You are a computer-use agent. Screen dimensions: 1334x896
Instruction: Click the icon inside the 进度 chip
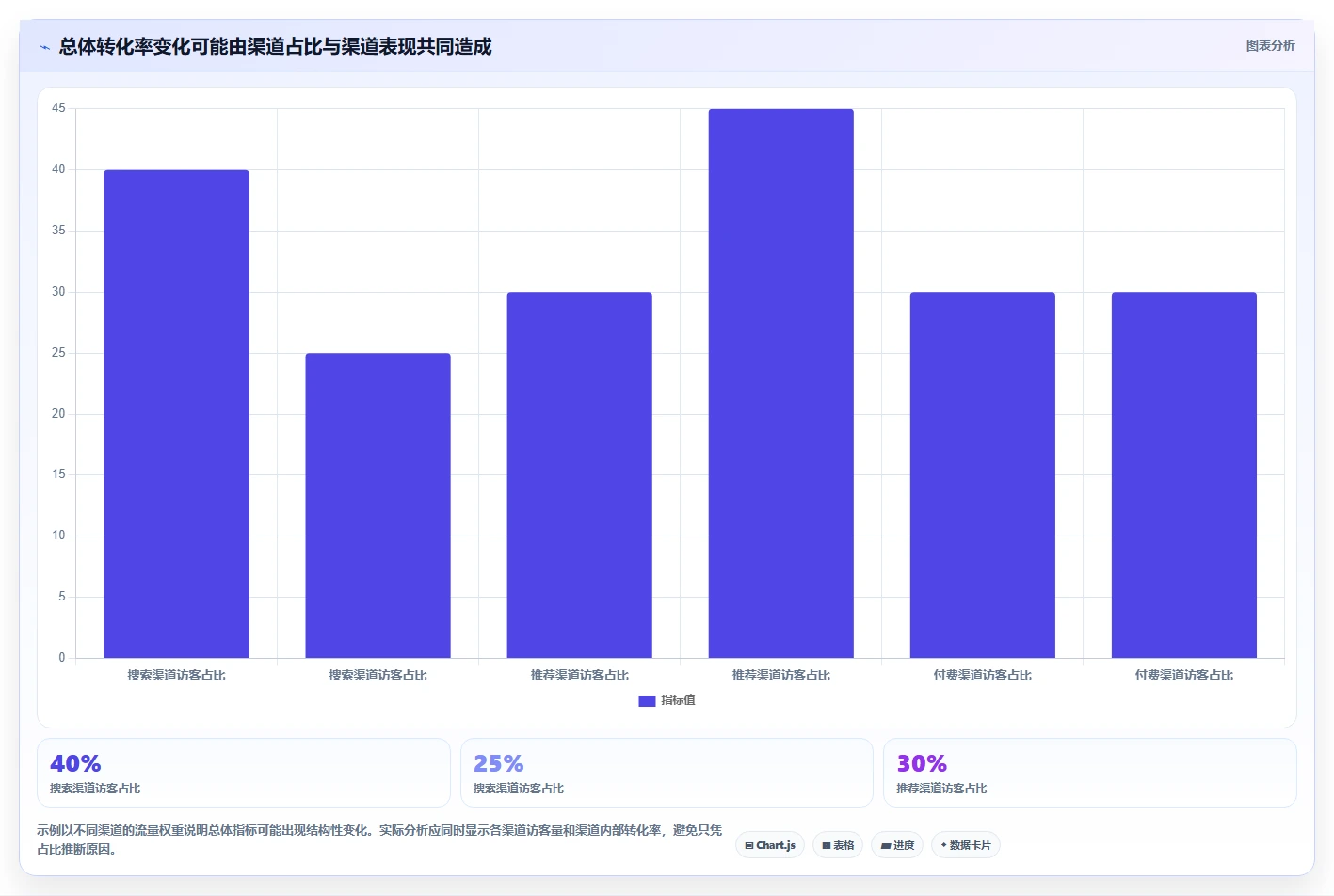tap(885, 846)
